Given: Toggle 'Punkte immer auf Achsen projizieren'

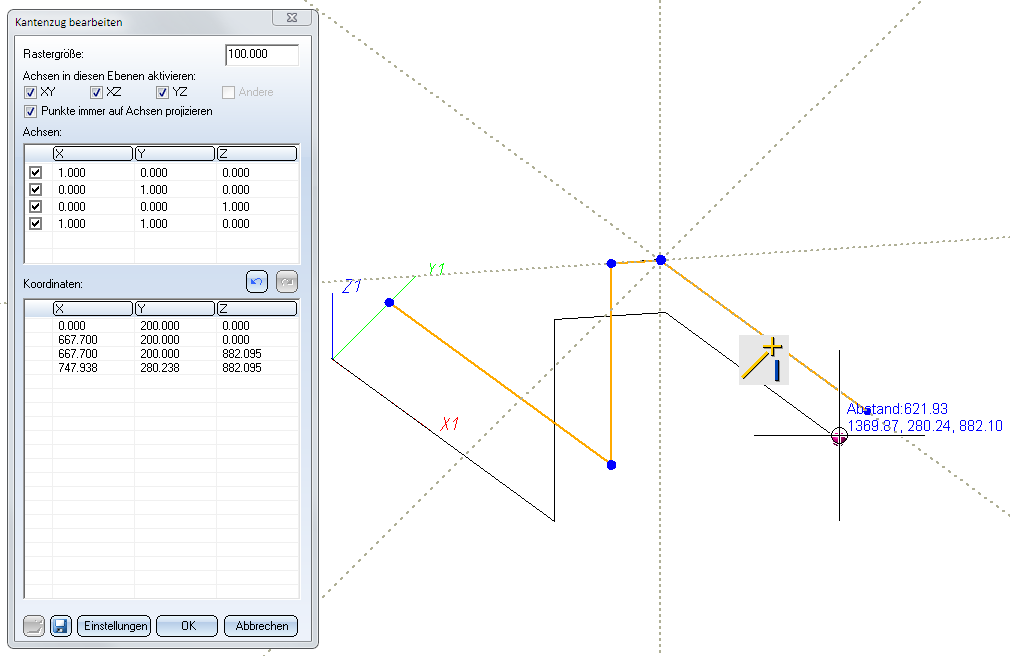Looking at the screenshot, I should 31,111.
